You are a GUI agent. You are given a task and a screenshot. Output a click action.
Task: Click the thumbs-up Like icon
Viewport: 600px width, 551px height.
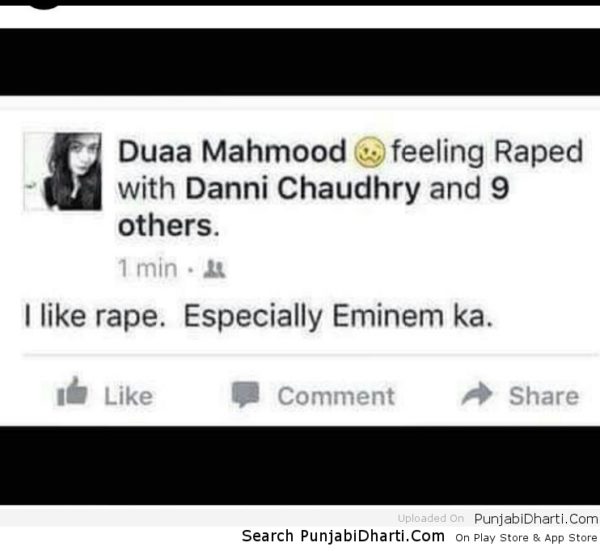(72, 392)
